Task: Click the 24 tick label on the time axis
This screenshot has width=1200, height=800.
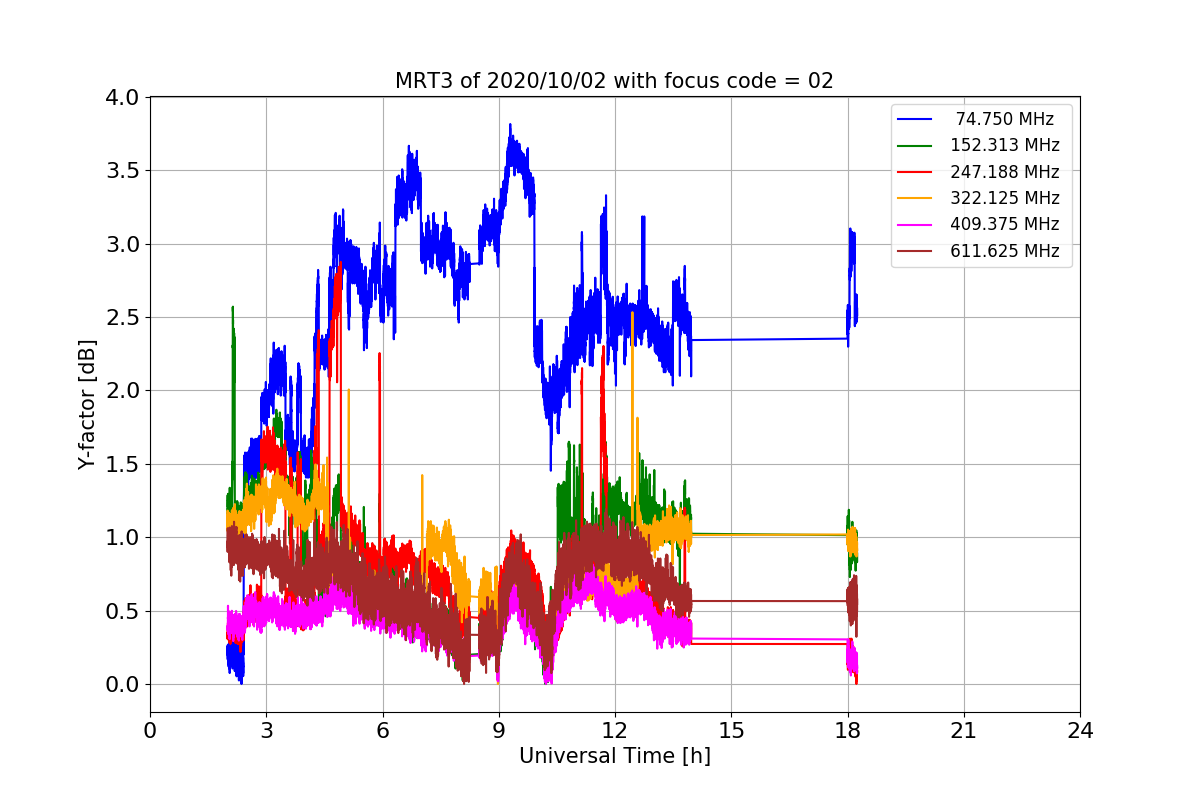Action: pyautogui.click(x=1080, y=730)
